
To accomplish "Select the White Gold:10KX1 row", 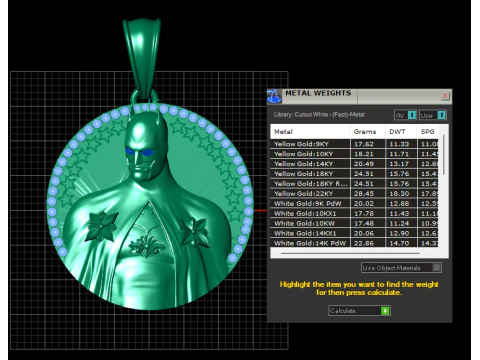I will (x=354, y=213).
